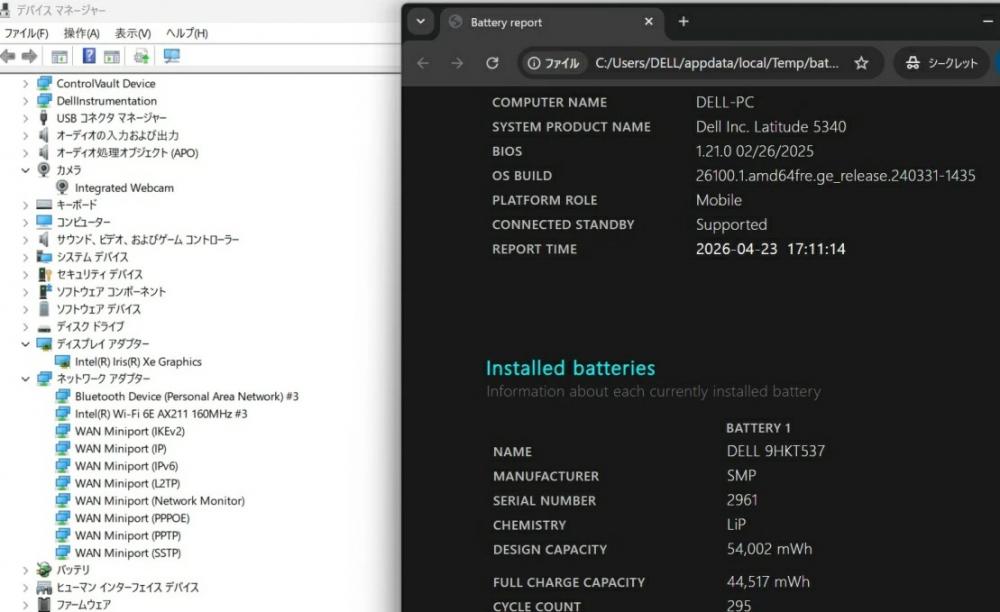The width and height of the screenshot is (1000, 612).
Task: Select WAN Miniport (IP) adapter
Action: click(x=121, y=448)
